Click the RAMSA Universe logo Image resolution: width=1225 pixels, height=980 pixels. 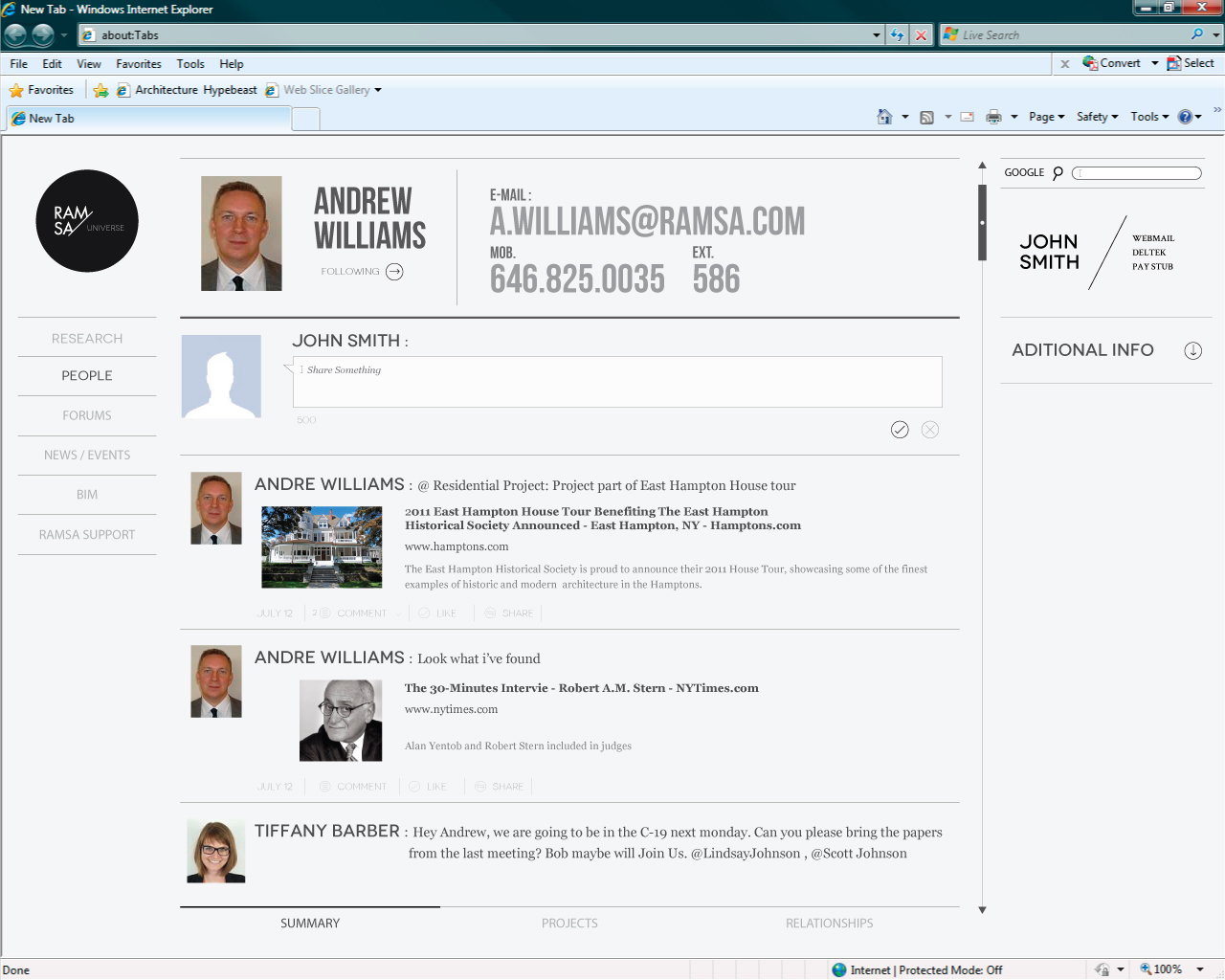click(x=87, y=221)
